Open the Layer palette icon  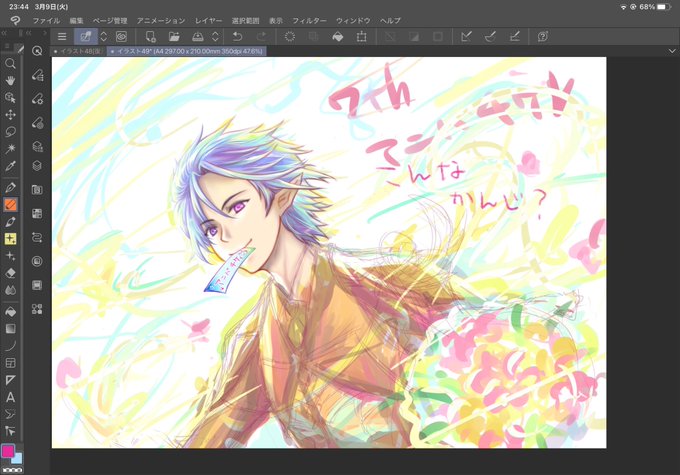click(37, 166)
